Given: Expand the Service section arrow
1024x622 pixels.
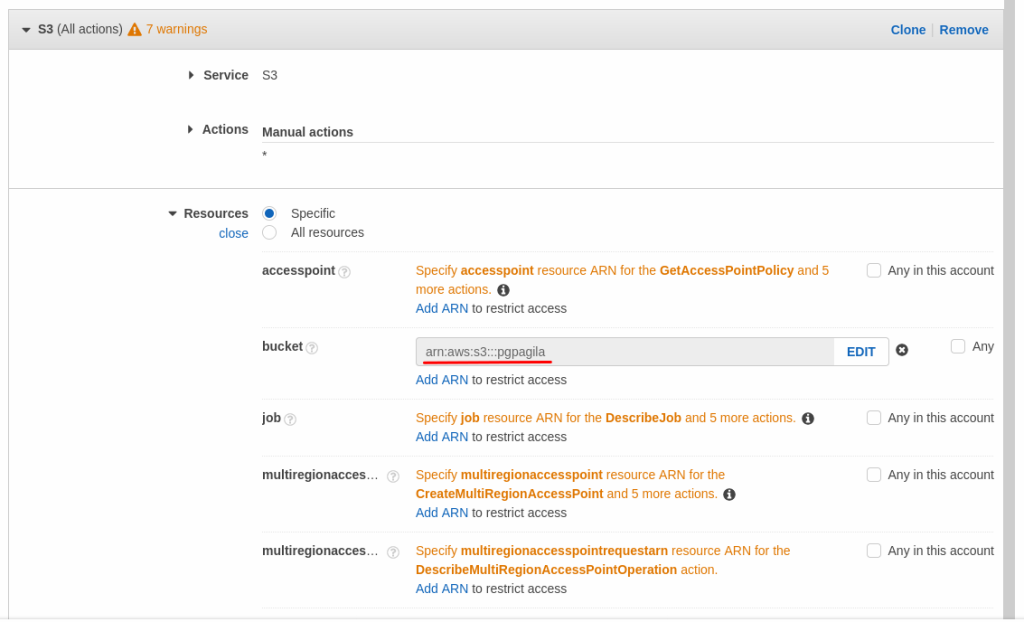Looking at the screenshot, I should pos(191,75).
